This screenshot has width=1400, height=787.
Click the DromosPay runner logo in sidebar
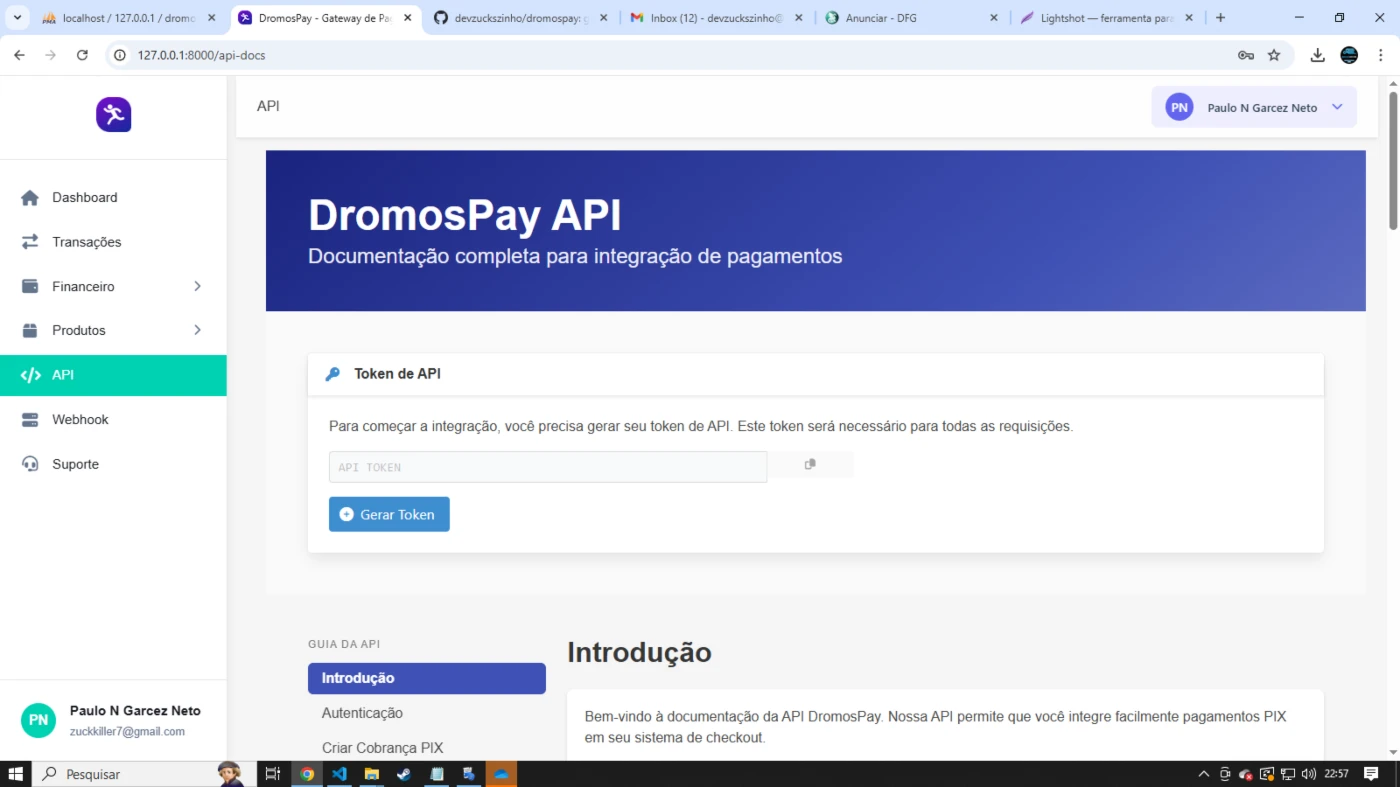[x=113, y=115]
